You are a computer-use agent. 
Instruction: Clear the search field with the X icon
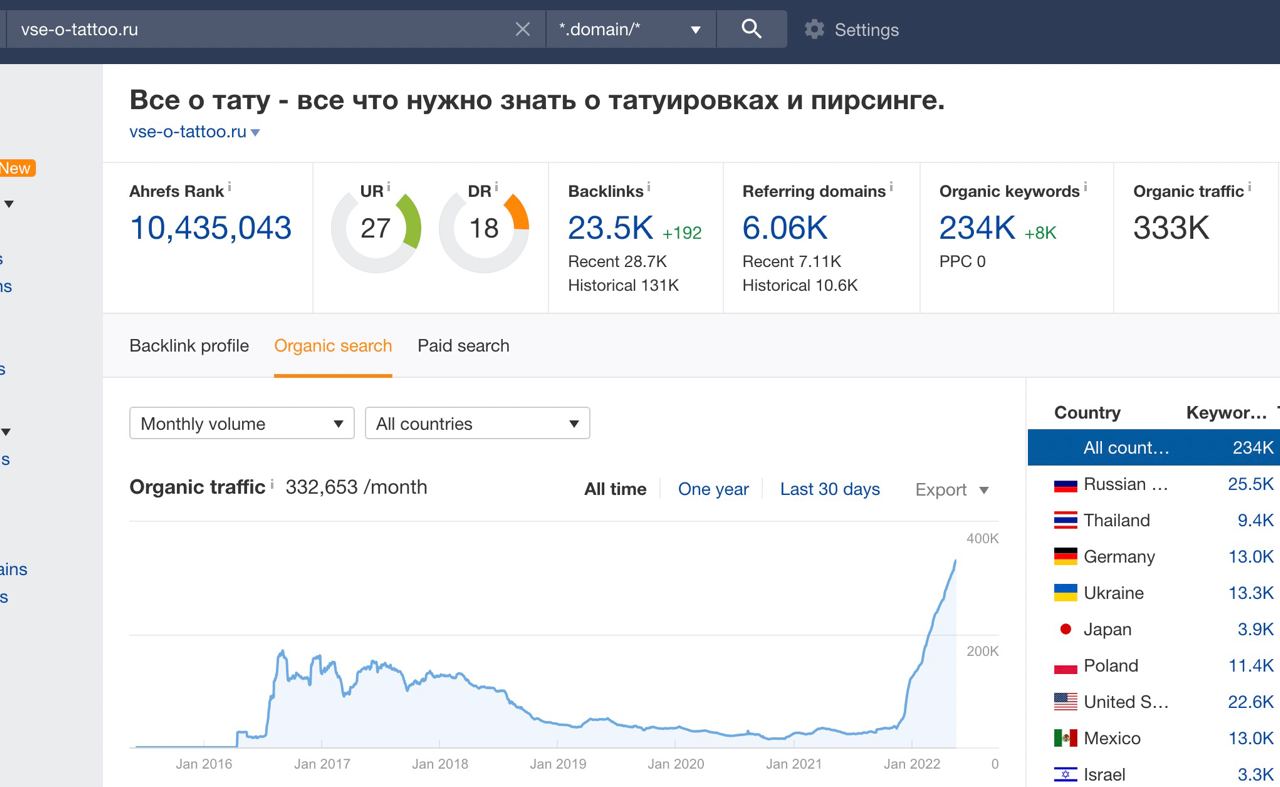[522, 30]
